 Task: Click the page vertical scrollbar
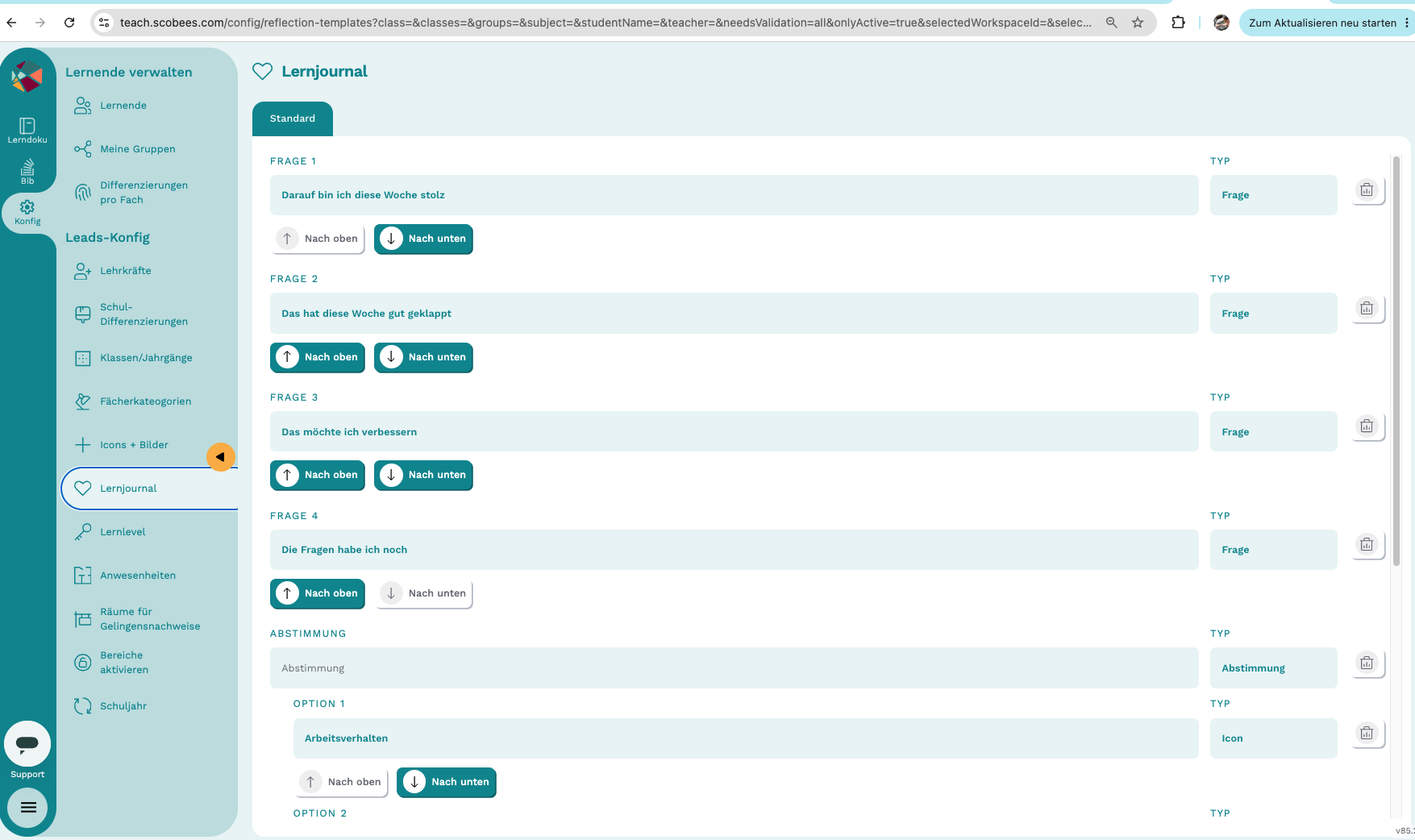(1396, 361)
